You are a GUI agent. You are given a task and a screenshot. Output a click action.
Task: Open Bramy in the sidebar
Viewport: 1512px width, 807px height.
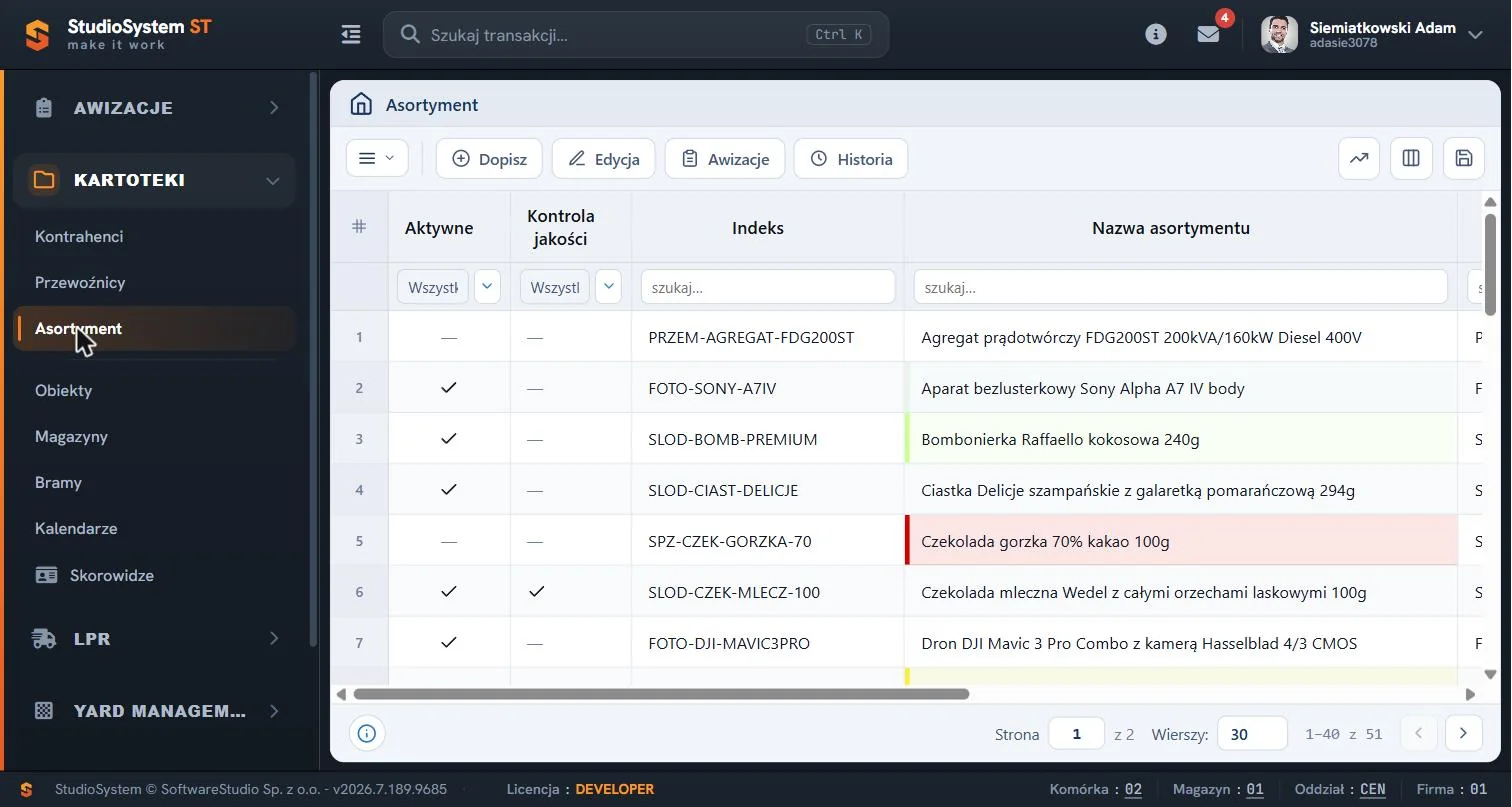[x=58, y=483]
